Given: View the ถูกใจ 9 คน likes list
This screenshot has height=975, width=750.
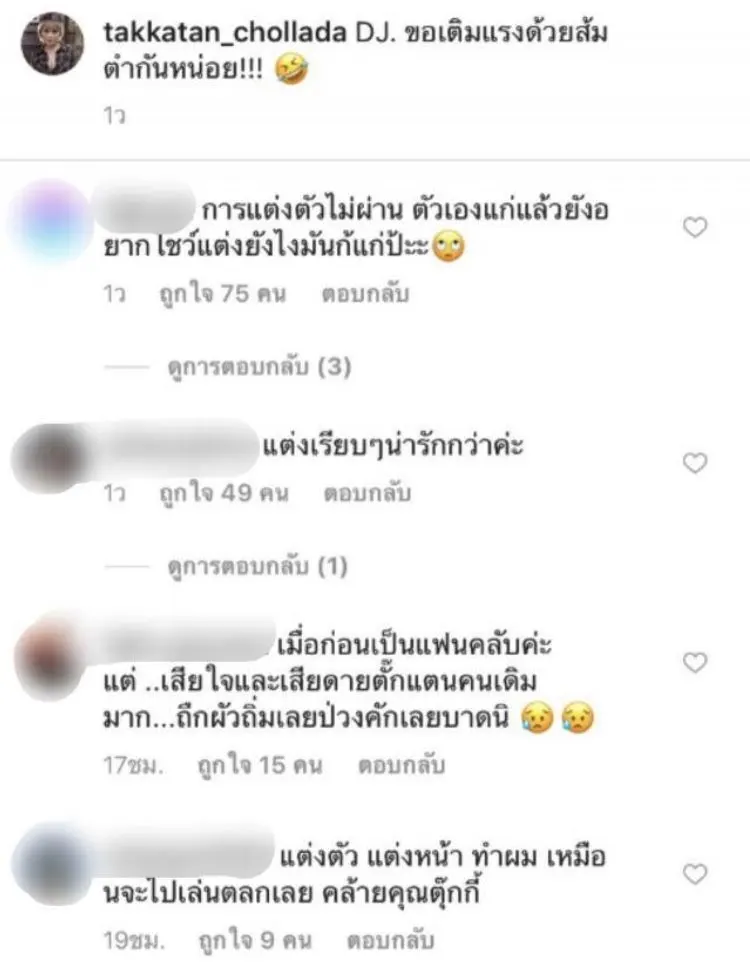Looking at the screenshot, I should (255, 941).
